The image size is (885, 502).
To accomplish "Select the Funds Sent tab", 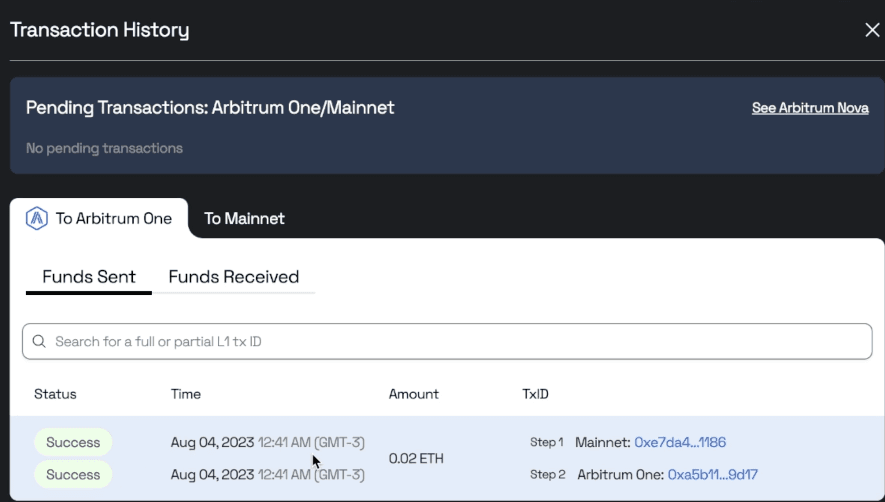I will [x=89, y=277].
